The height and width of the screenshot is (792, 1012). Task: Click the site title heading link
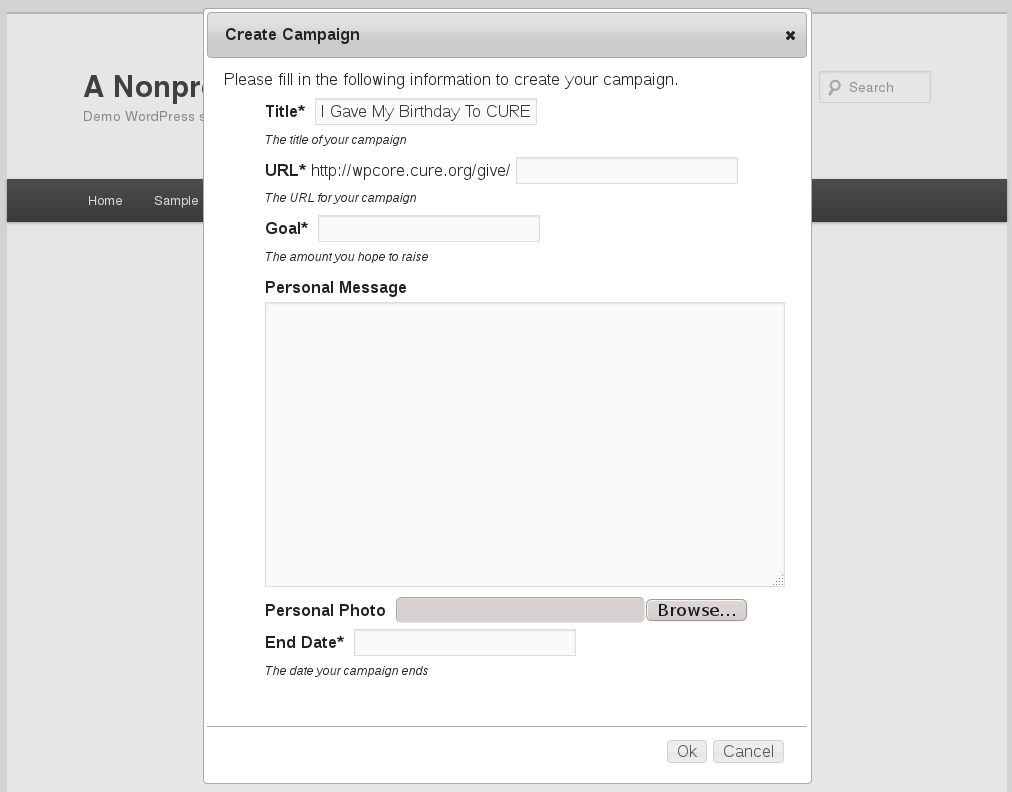[x=143, y=86]
